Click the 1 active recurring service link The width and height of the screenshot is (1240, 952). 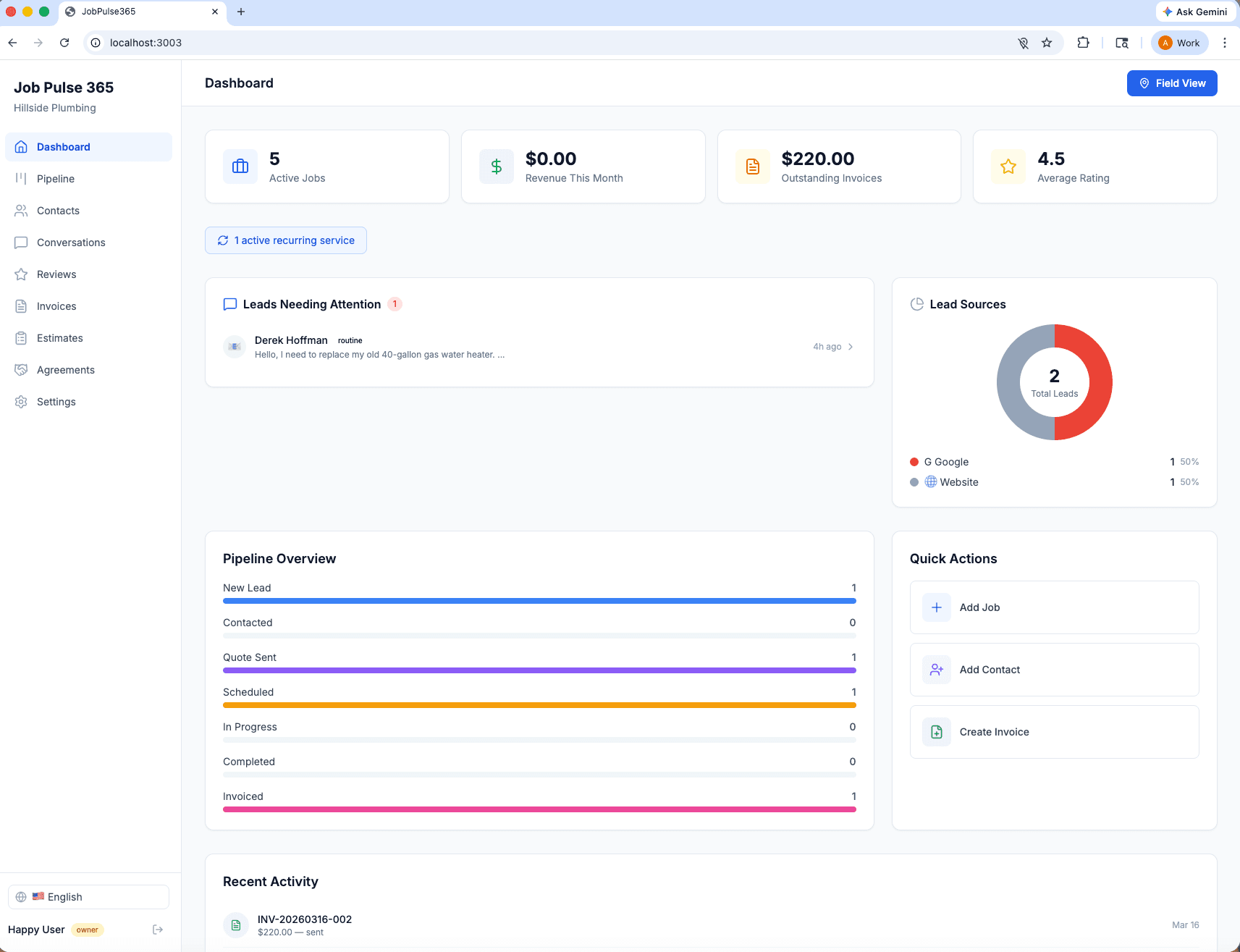tap(294, 240)
